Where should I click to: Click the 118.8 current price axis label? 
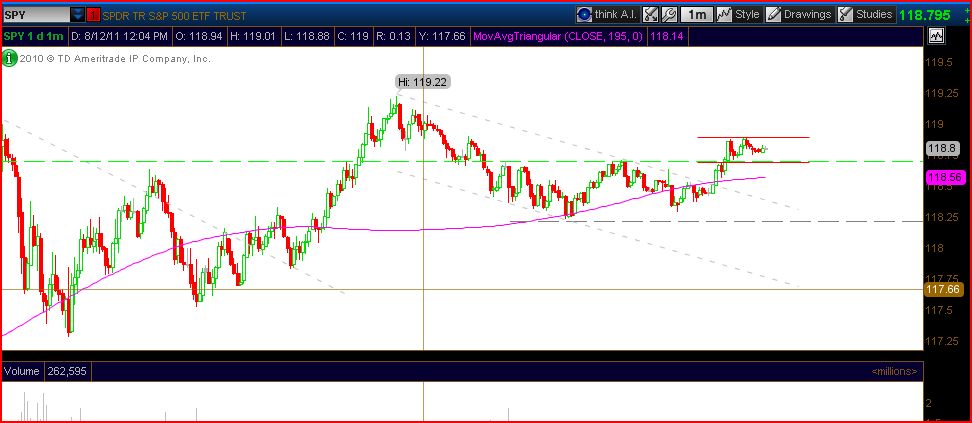click(943, 148)
